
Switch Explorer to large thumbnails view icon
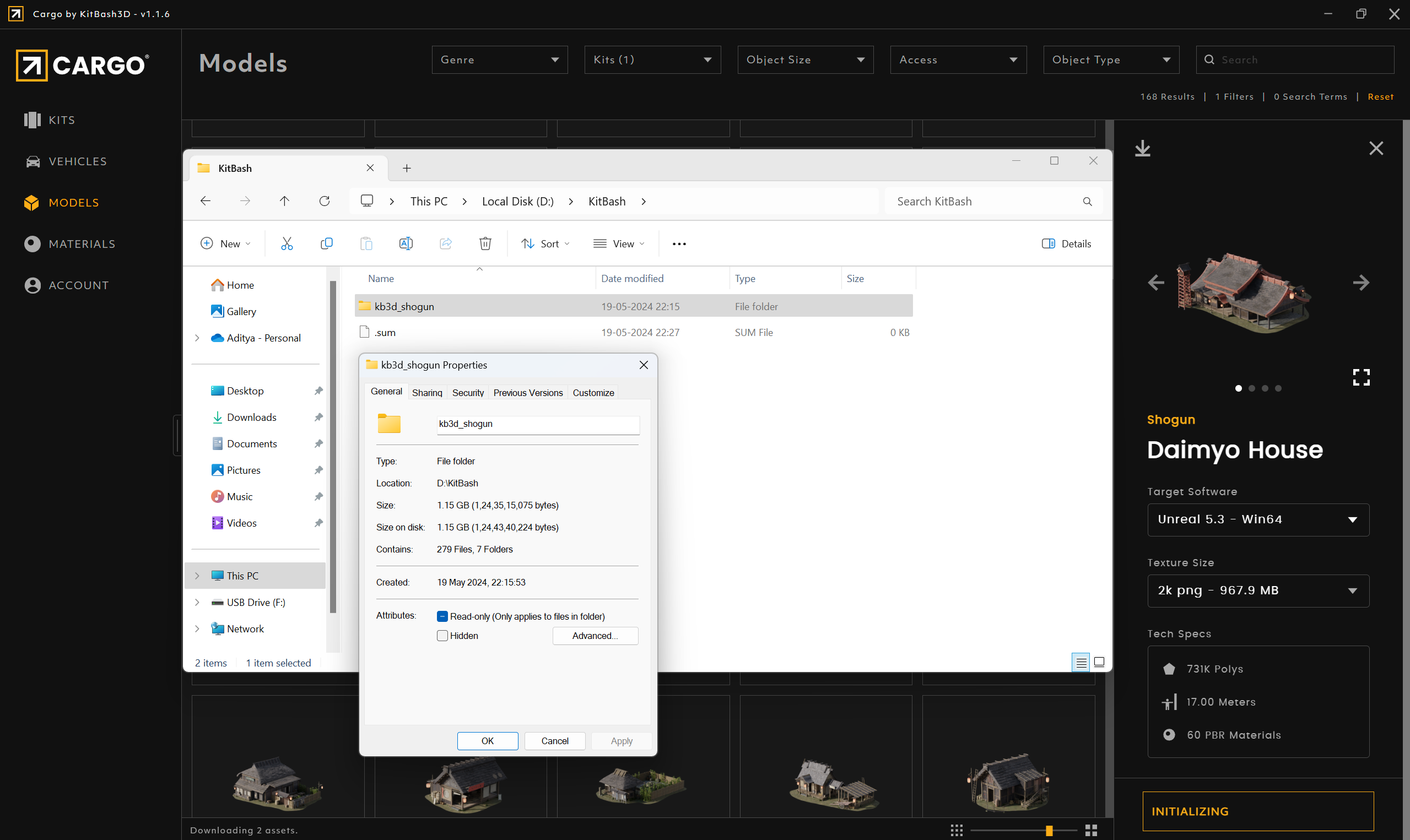click(1099, 662)
